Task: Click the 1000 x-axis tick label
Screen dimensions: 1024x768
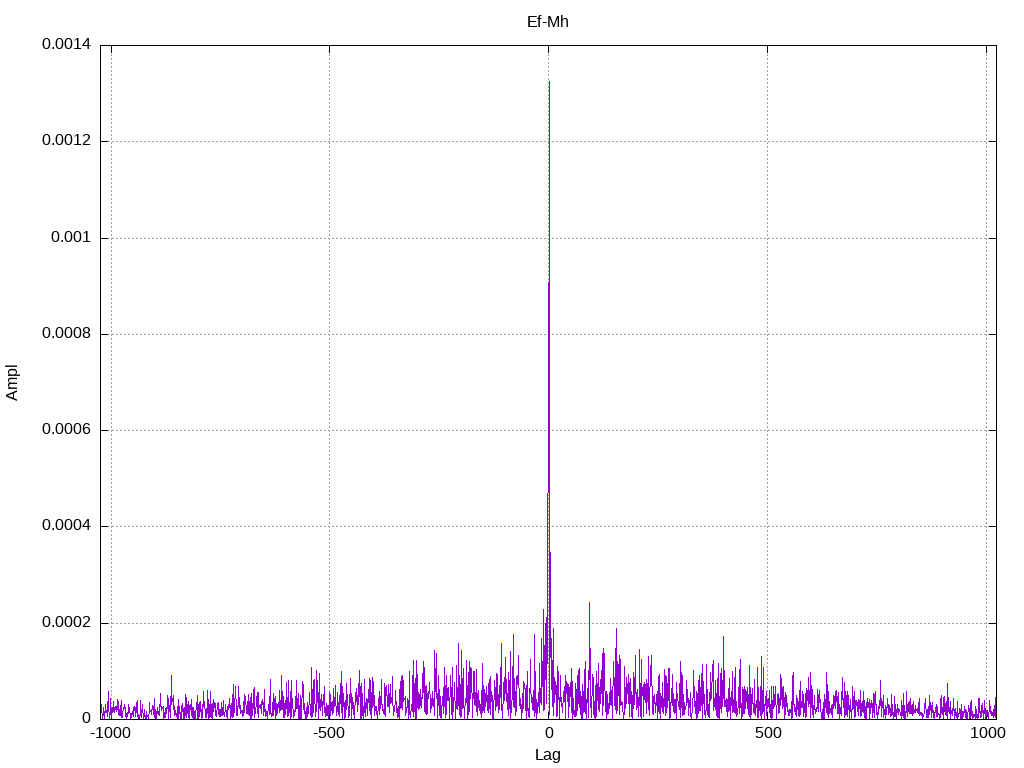Action: [987, 733]
